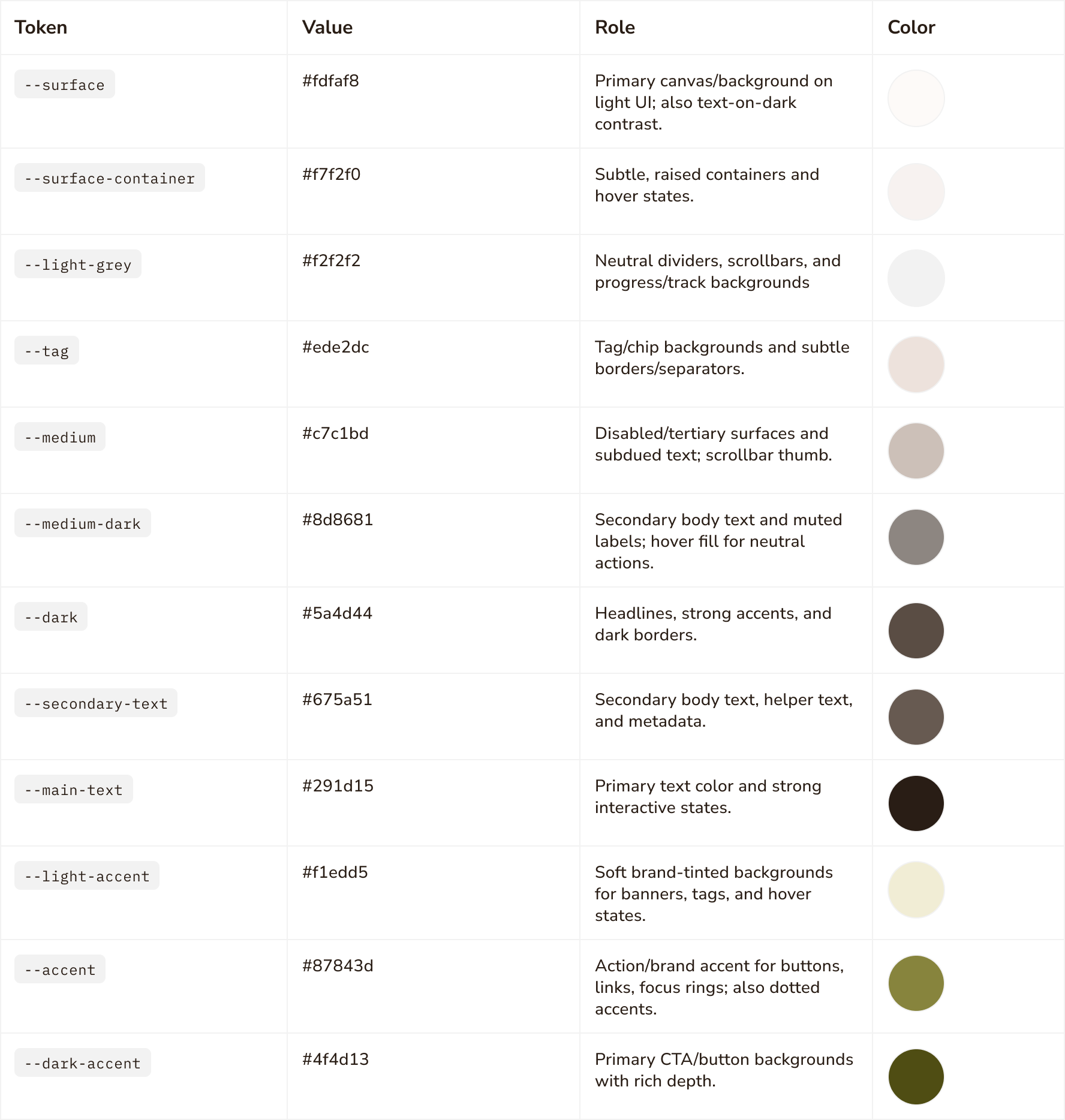Viewport: 1065px width, 1120px height.
Task: Click the --surface color swatch circle
Action: (916, 98)
